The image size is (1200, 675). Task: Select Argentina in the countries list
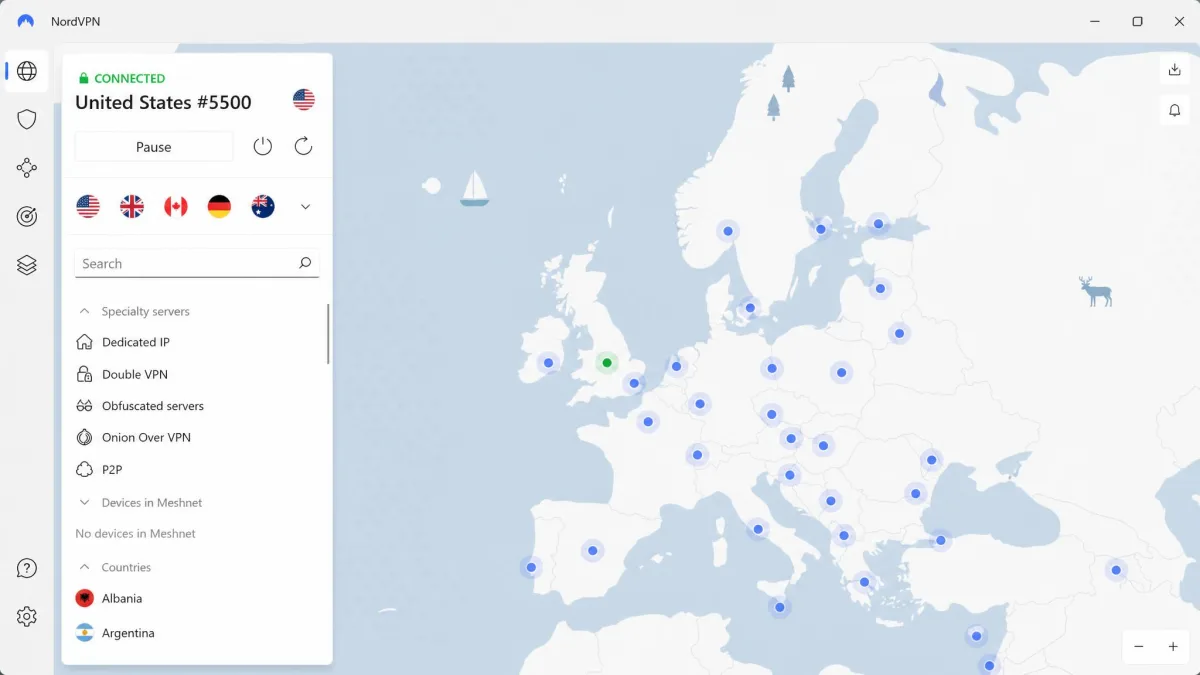click(128, 633)
